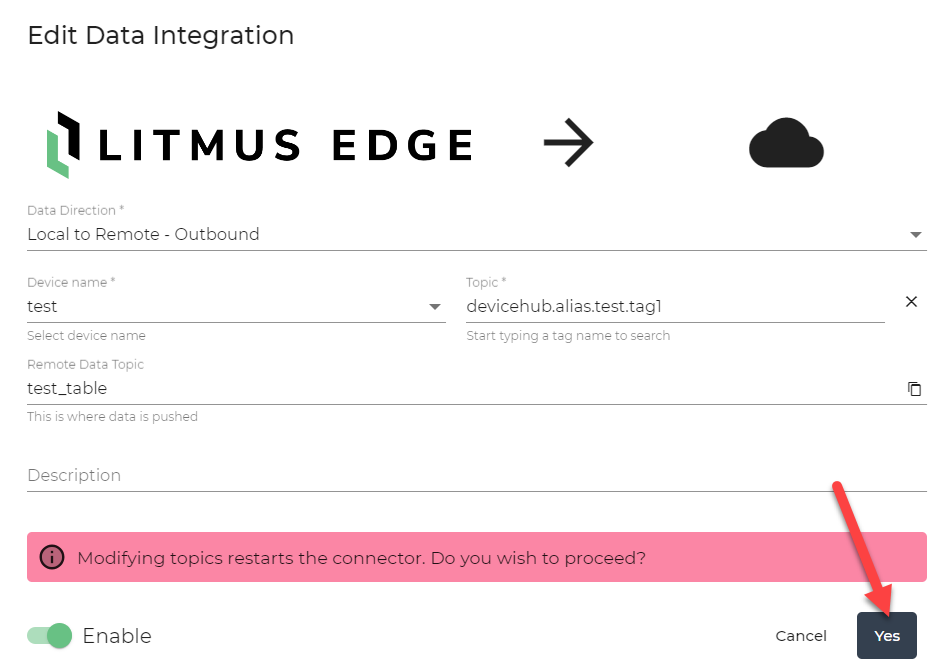Image resolution: width=952 pixels, height=662 pixels.
Task: Copy the Remote Data Topic using copy icon
Action: pos(915,388)
